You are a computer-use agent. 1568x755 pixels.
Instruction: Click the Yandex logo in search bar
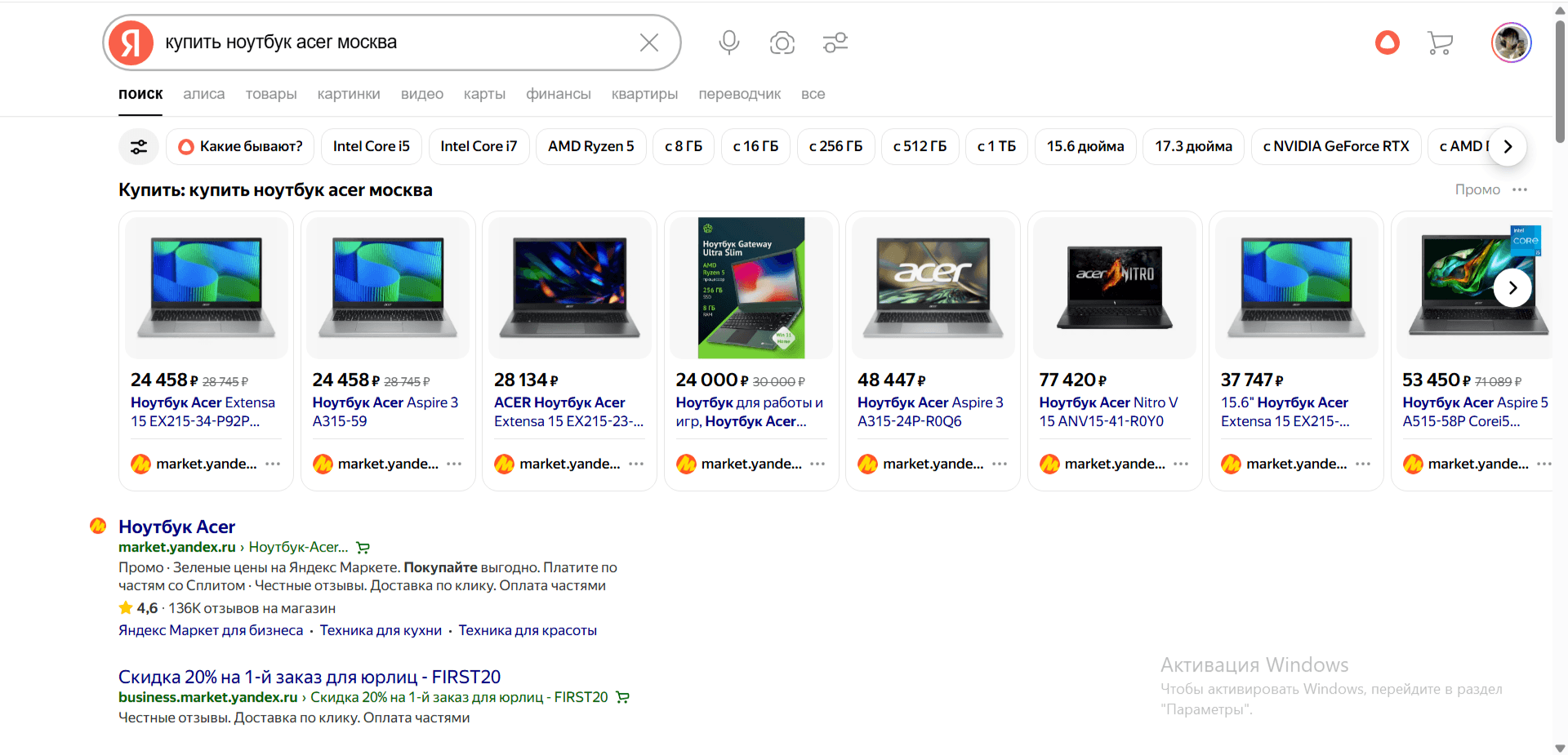pos(131,42)
